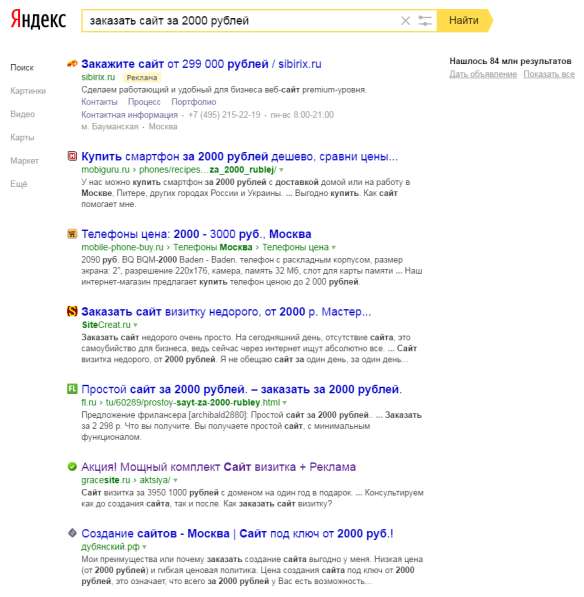The width and height of the screenshot is (584, 597).
Task: Click the mobiguru.ru red favicon
Action: (x=72, y=156)
